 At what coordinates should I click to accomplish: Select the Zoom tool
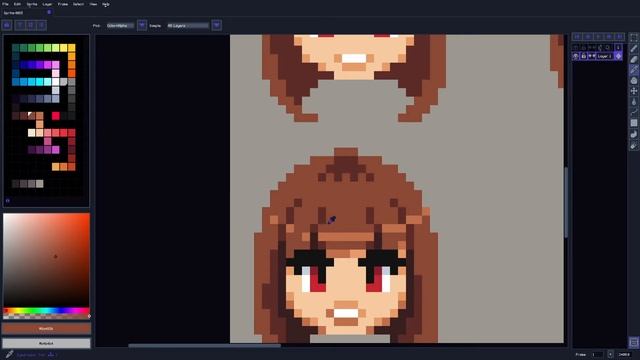(634, 80)
